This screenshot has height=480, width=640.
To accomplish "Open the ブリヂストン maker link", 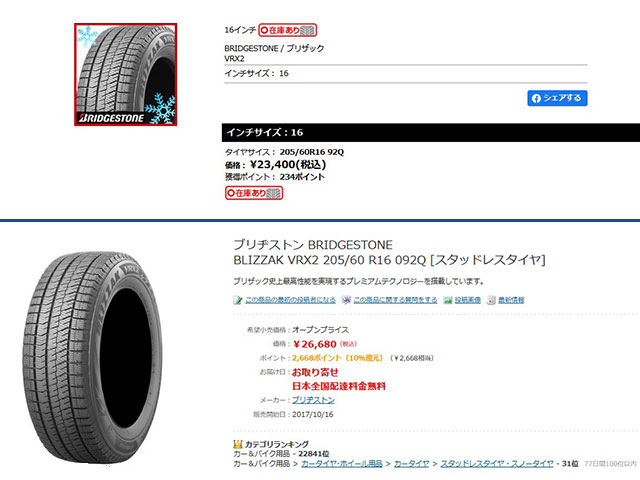I will tap(313, 400).
